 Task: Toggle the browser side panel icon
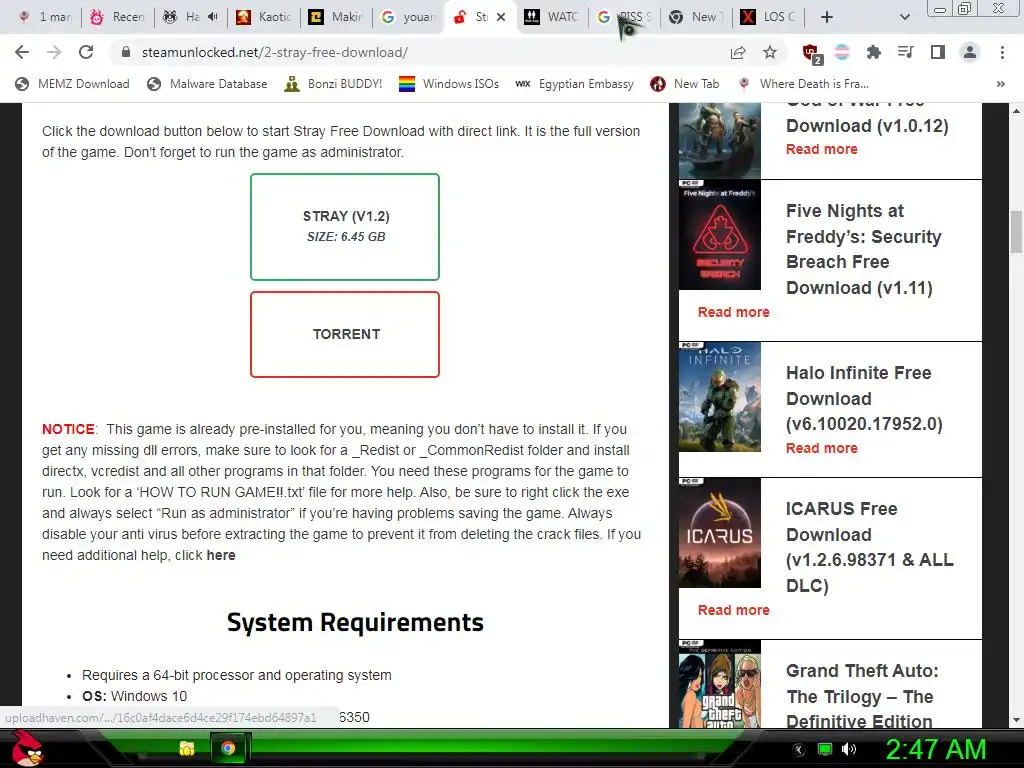(x=938, y=52)
